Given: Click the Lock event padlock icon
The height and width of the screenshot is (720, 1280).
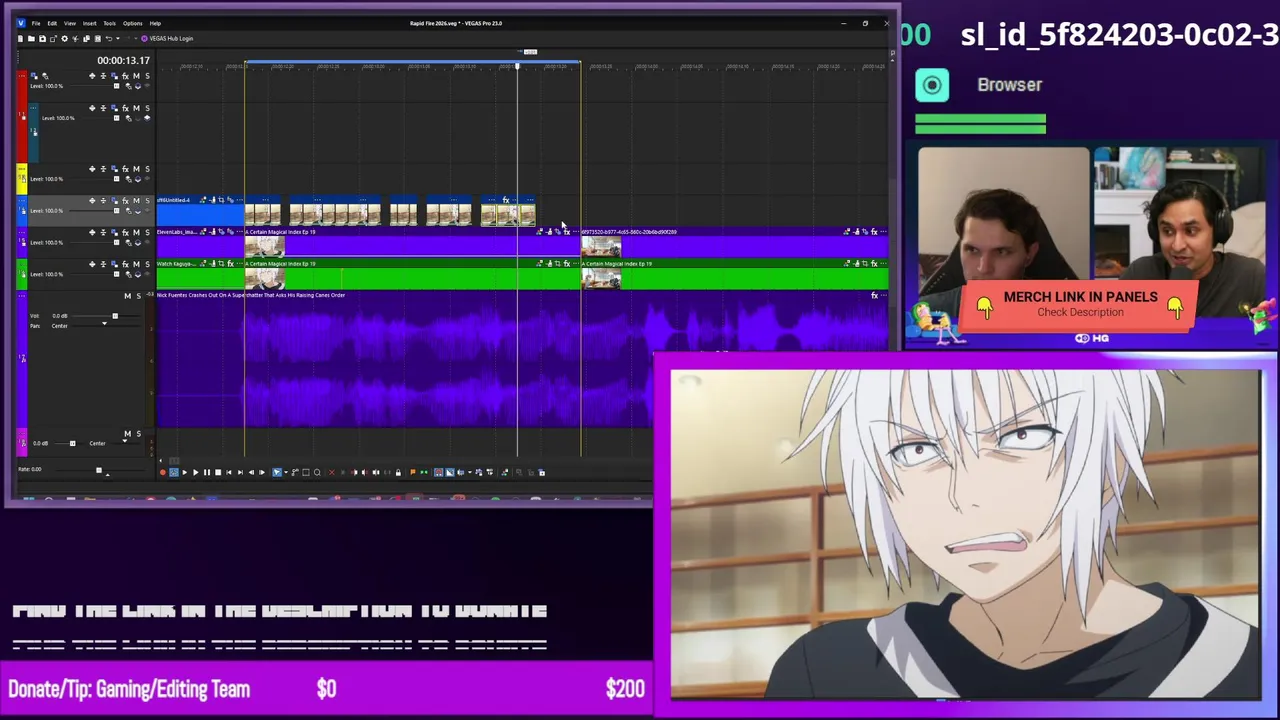Looking at the screenshot, I should click(x=398, y=472).
